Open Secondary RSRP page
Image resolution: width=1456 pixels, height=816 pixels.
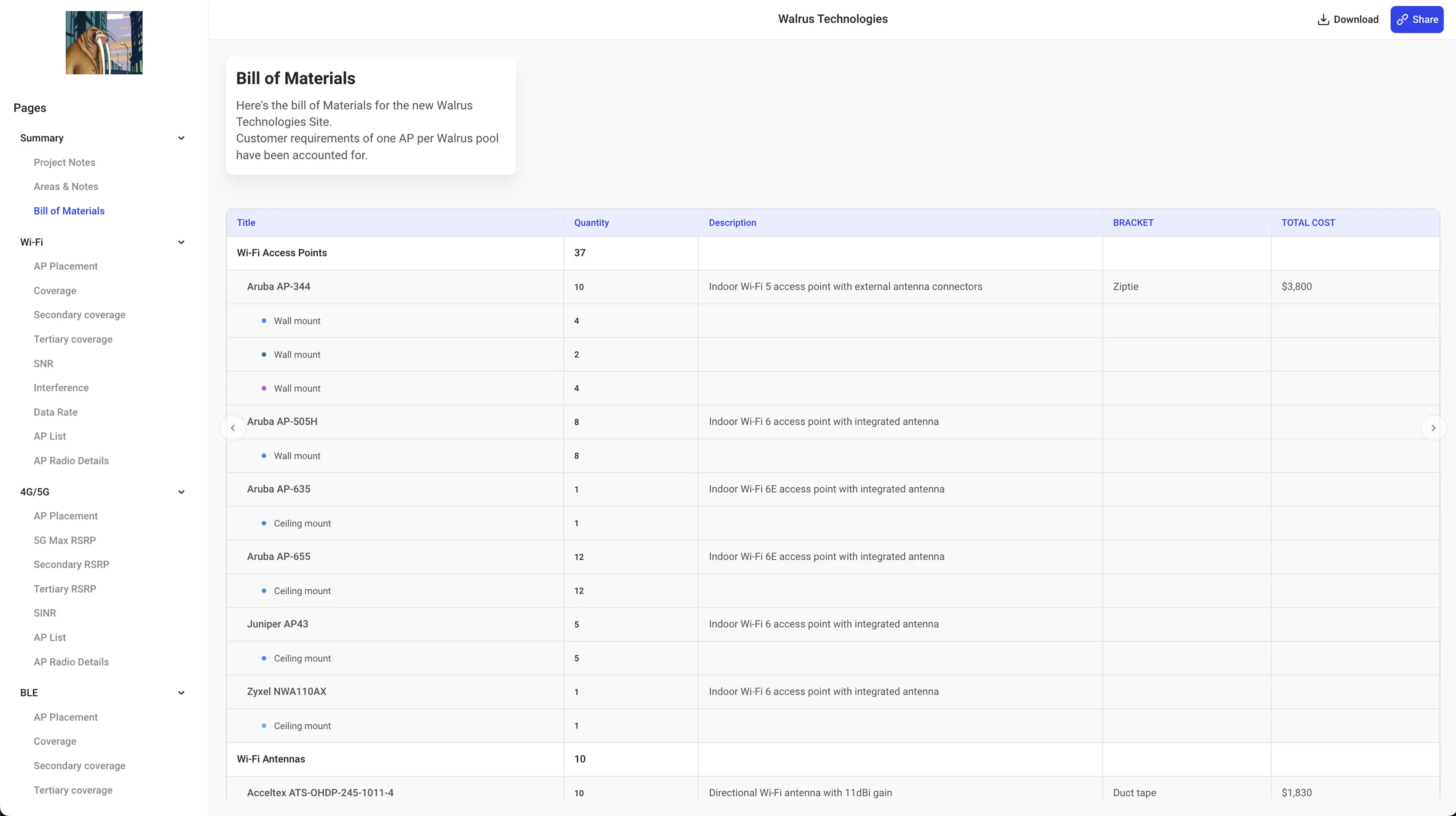[71, 565]
